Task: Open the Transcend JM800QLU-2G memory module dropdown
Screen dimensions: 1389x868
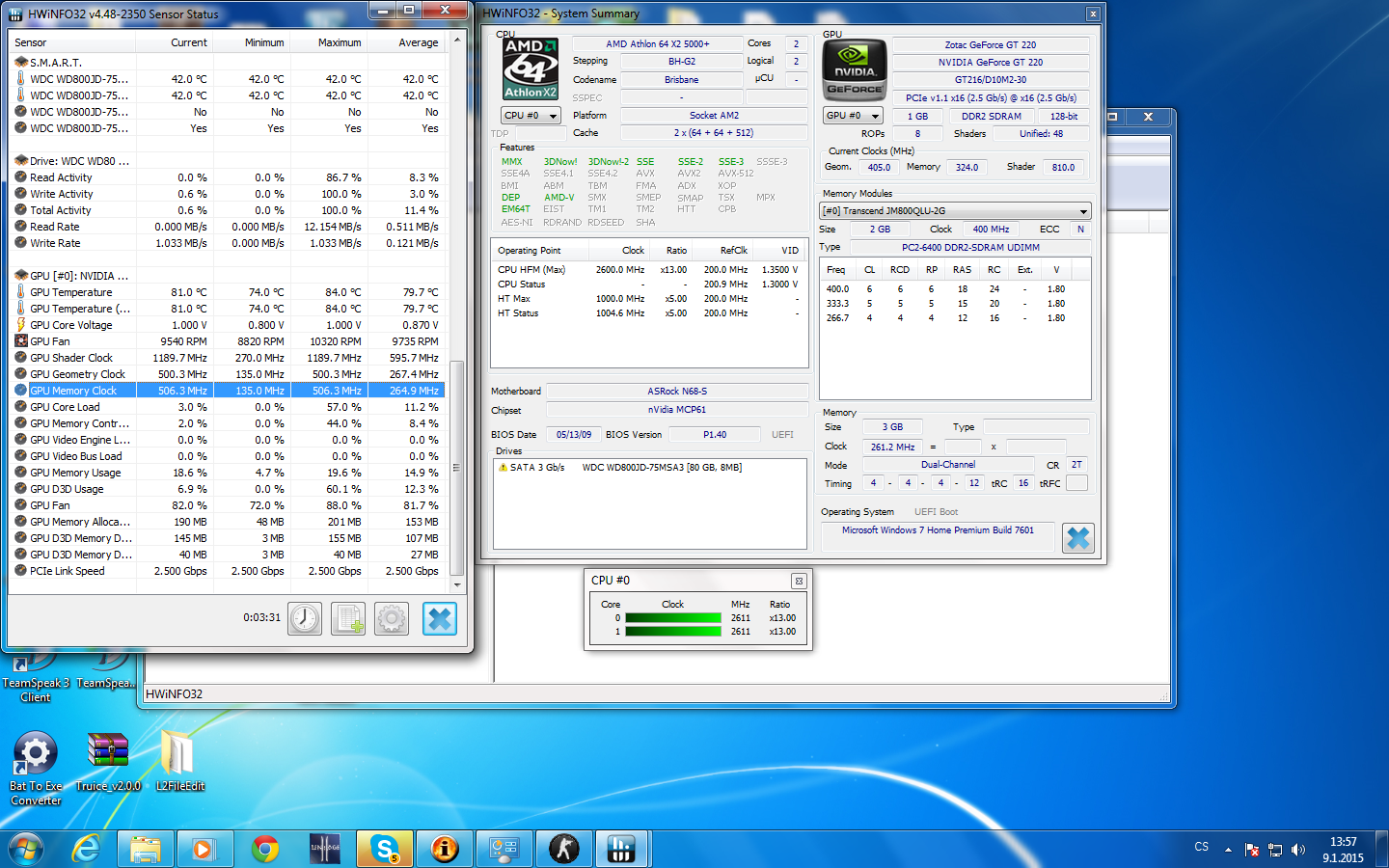Action: point(955,210)
